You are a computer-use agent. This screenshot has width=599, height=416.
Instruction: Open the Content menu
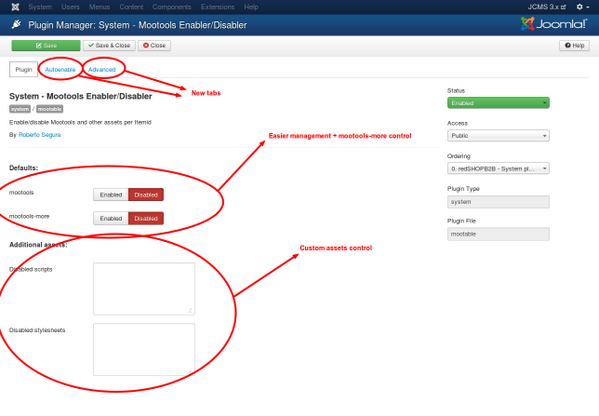[131, 7]
